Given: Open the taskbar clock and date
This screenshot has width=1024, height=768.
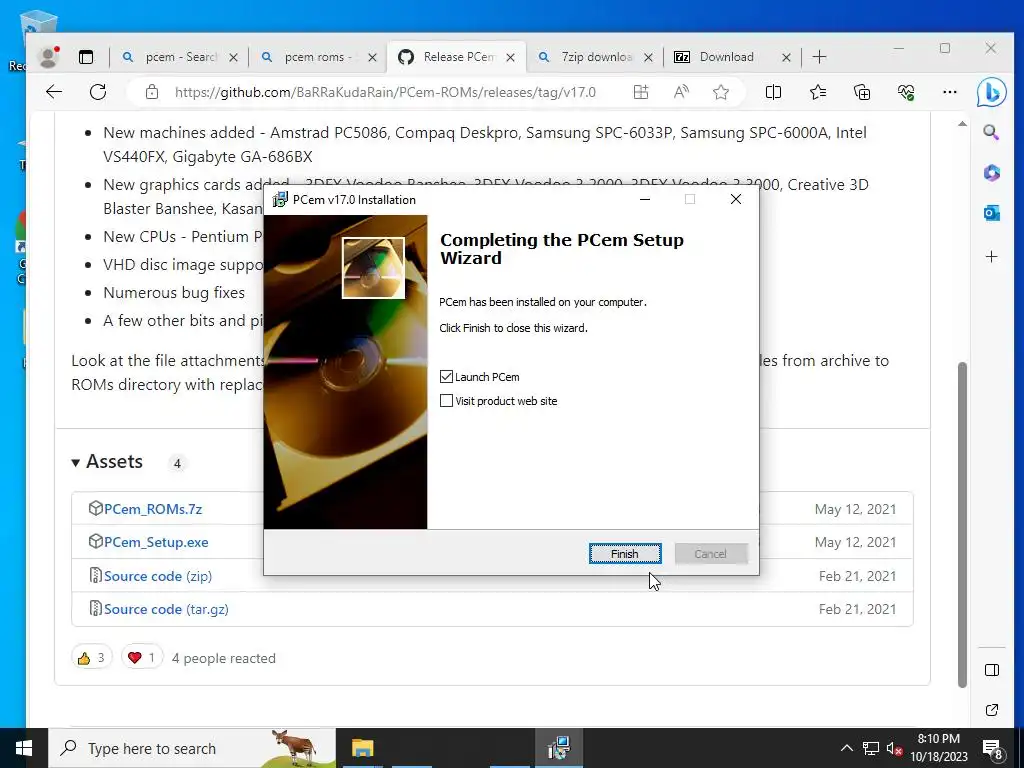Looking at the screenshot, I should click(x=939, y=748).
